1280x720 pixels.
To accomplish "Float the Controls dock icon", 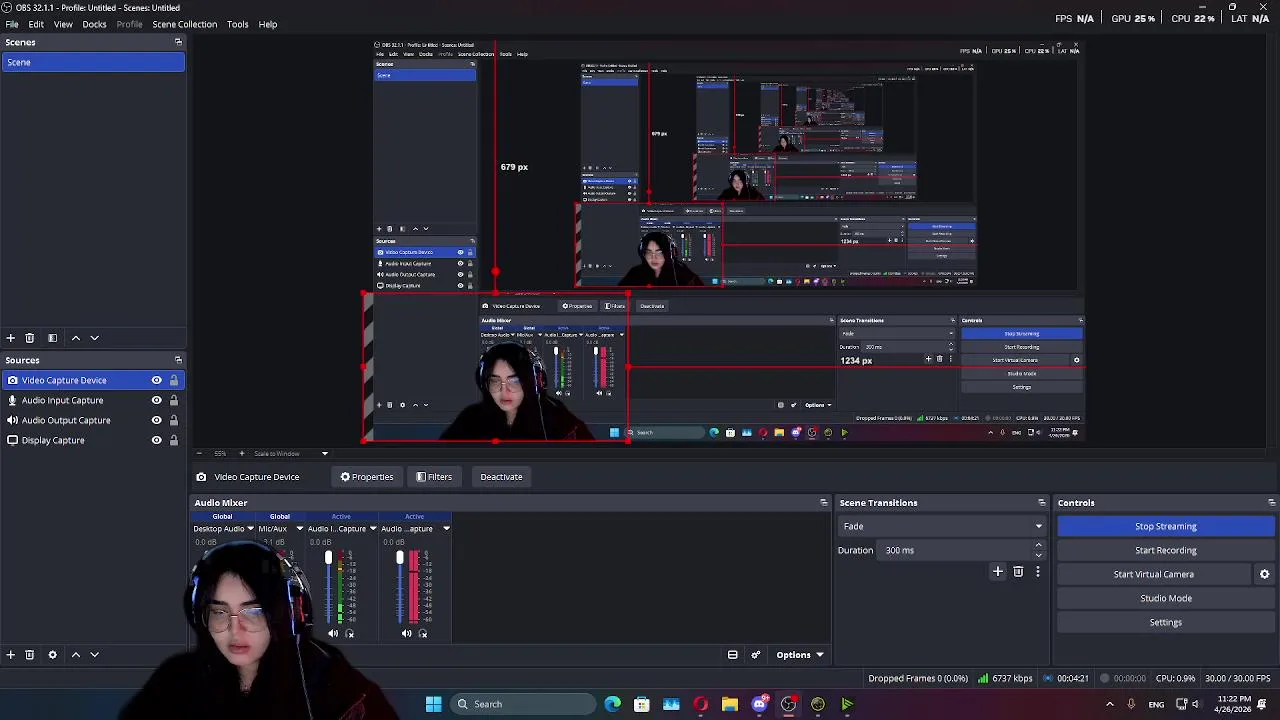I will 1271,503.
